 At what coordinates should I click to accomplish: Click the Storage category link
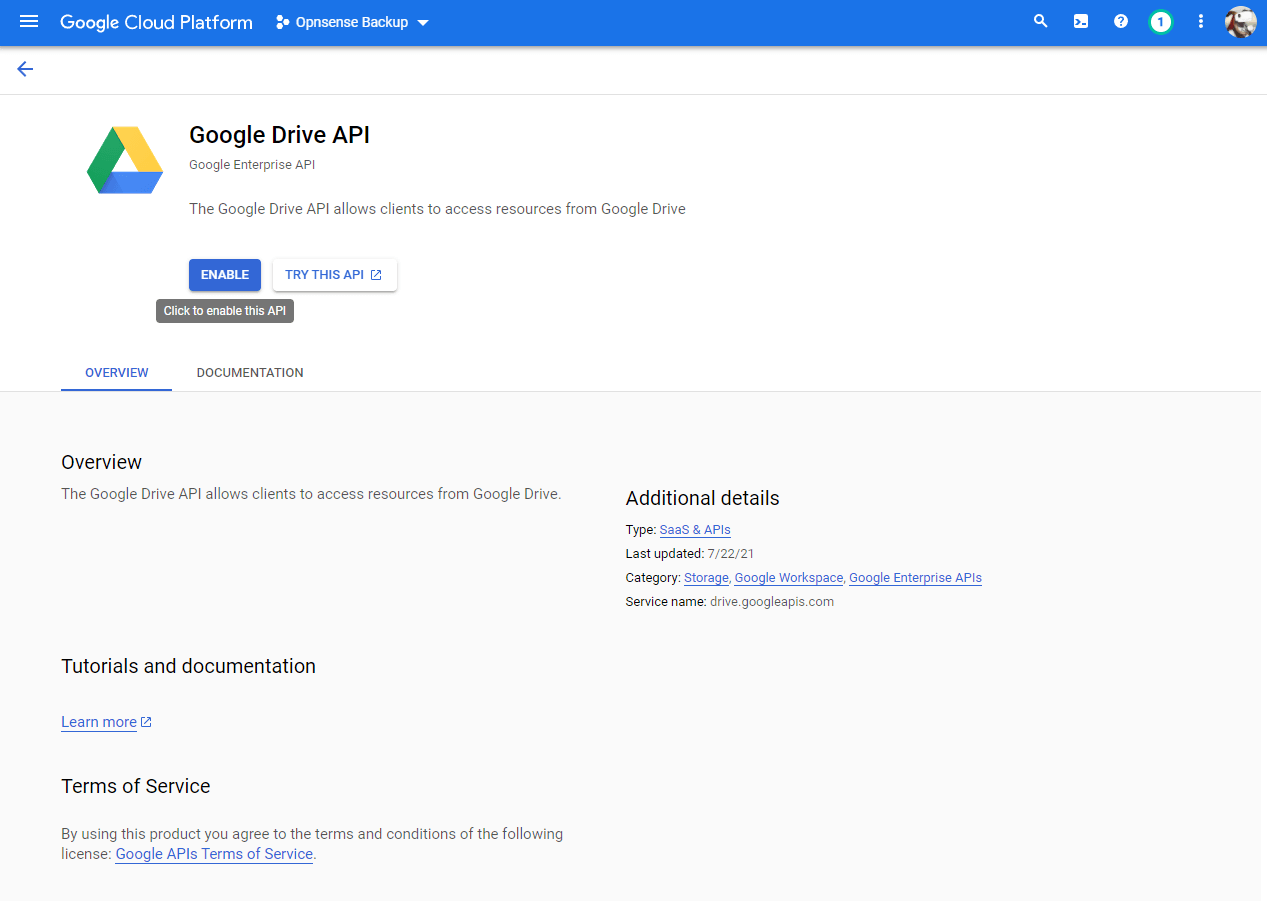706,577
